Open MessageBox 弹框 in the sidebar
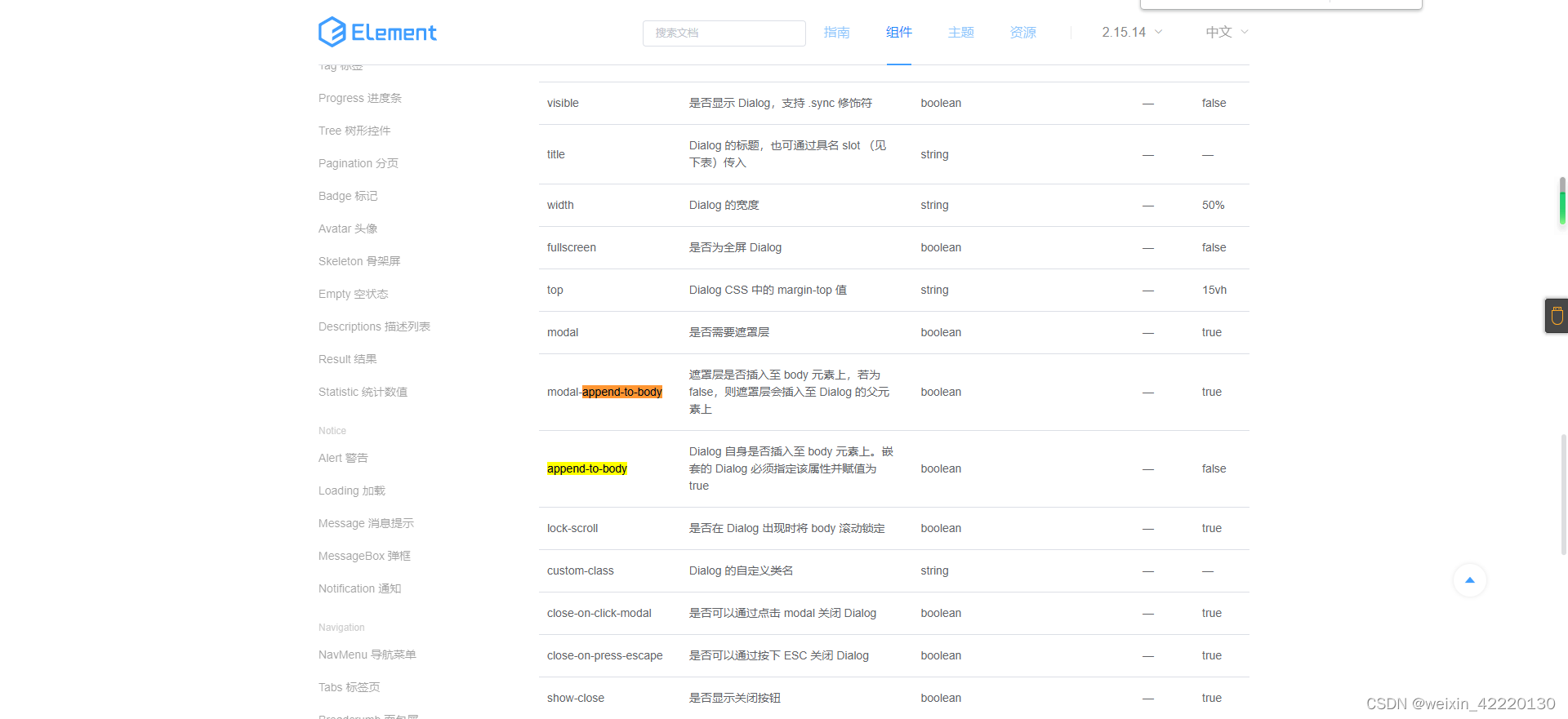Image resolution: width=1568 pixels, height=719 pixels. click(x=364, y=556)
